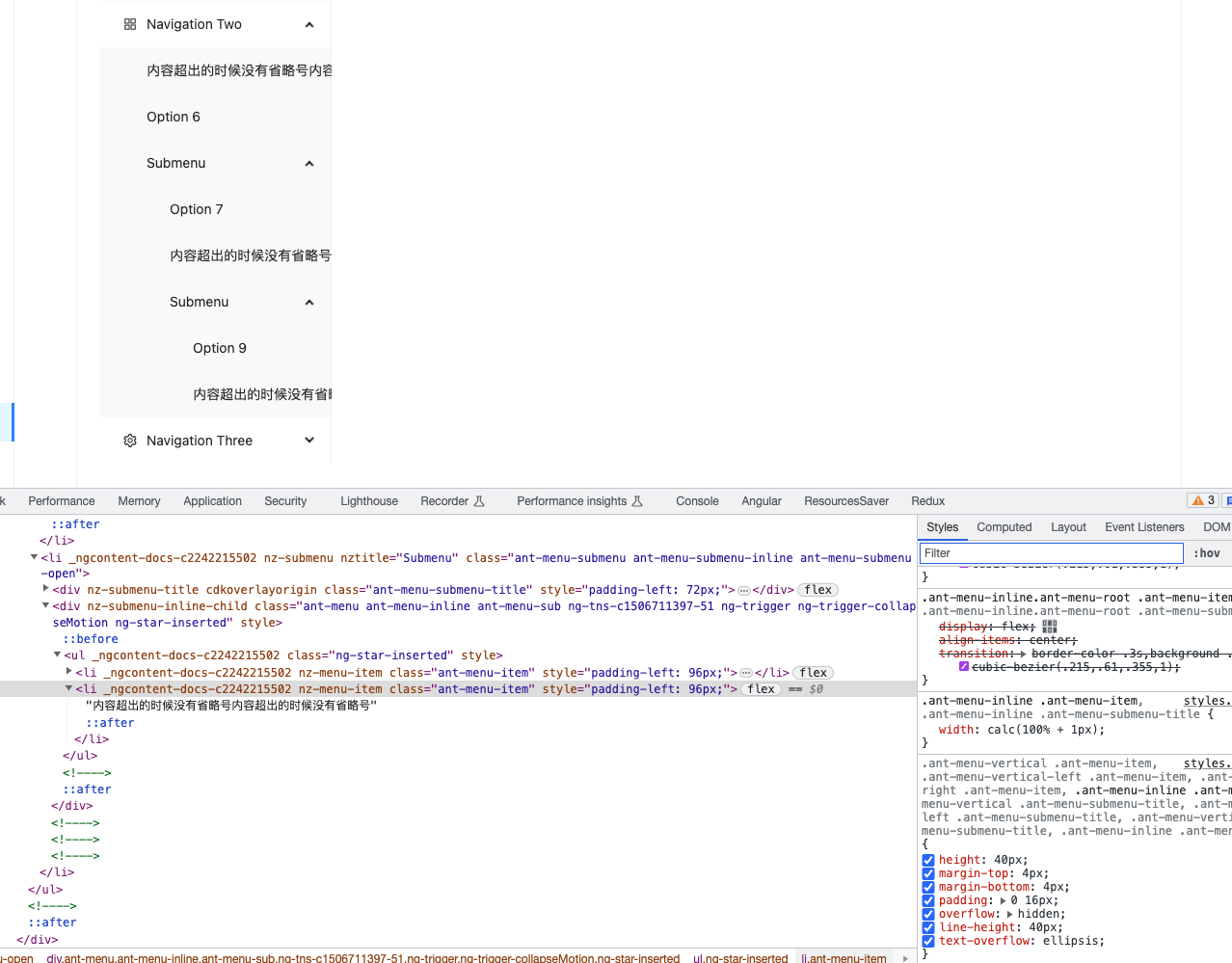1232x963 pixels.
Task: Open the DevTools warnings counter badge
Action: (x=1202, y=500)
